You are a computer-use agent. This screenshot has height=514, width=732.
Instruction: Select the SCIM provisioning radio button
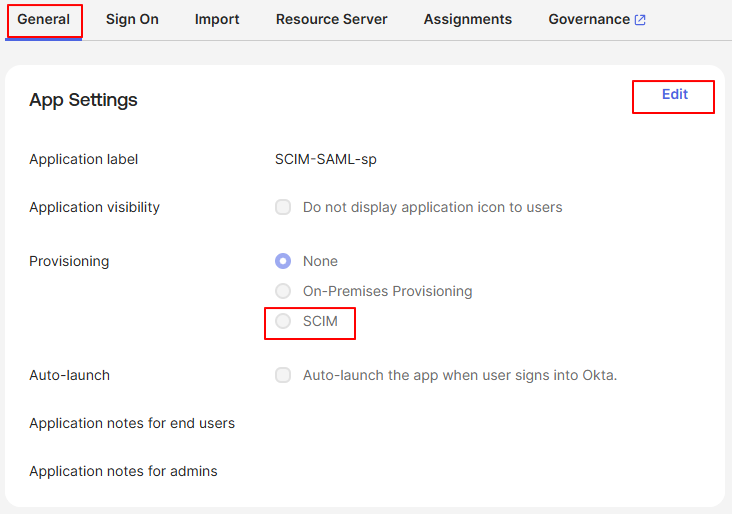[283, 321]
